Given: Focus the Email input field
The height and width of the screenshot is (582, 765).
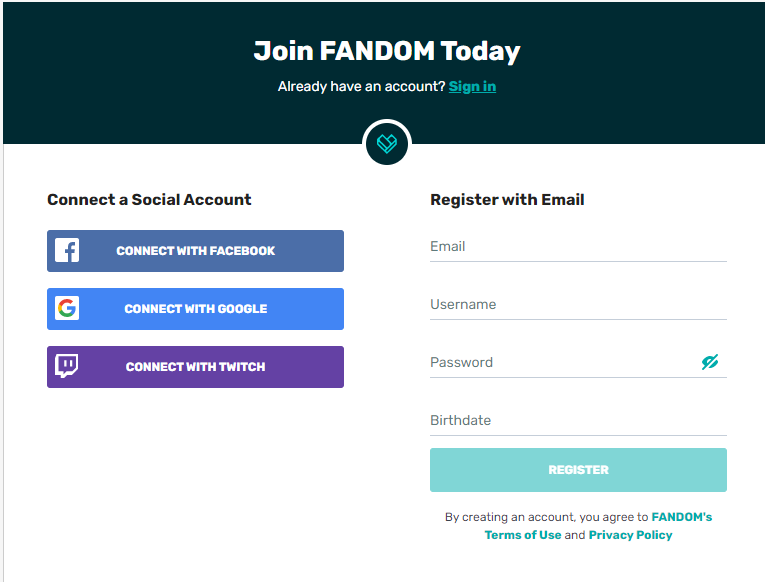Looking at the screenshot, I should click(578, 247).
